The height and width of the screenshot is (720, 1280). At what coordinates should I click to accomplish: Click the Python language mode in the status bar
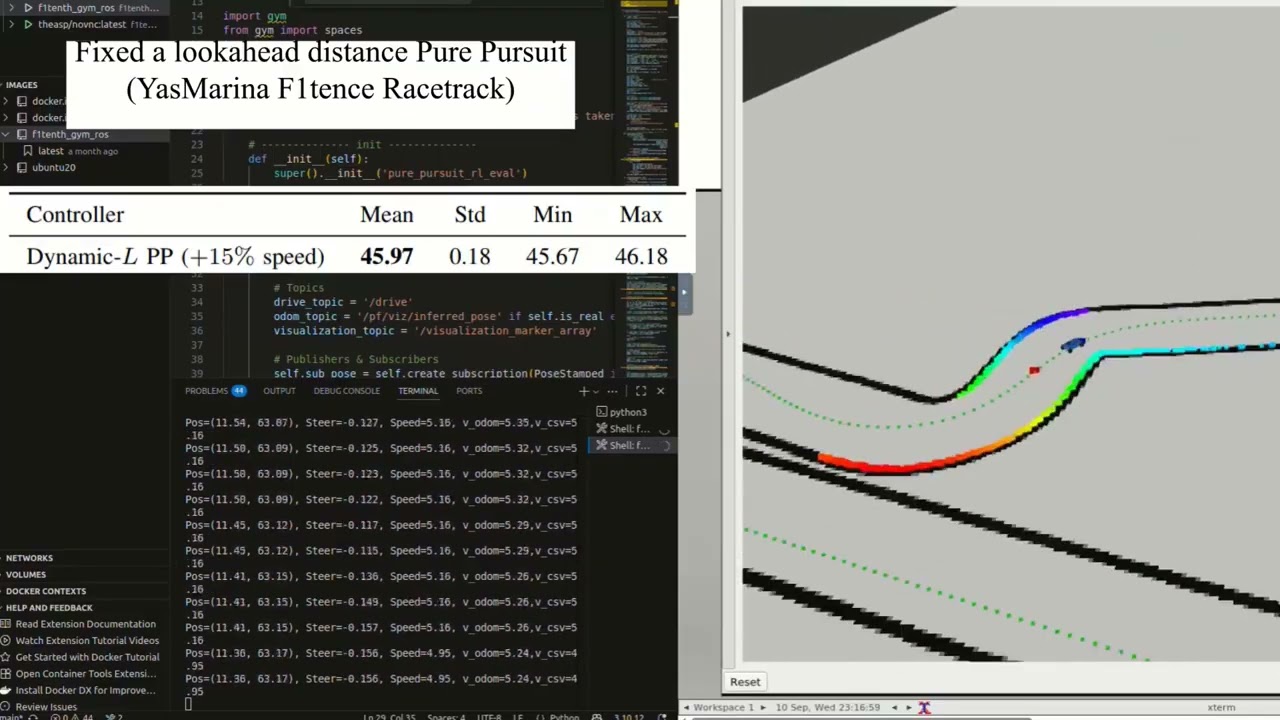point(564,717)
